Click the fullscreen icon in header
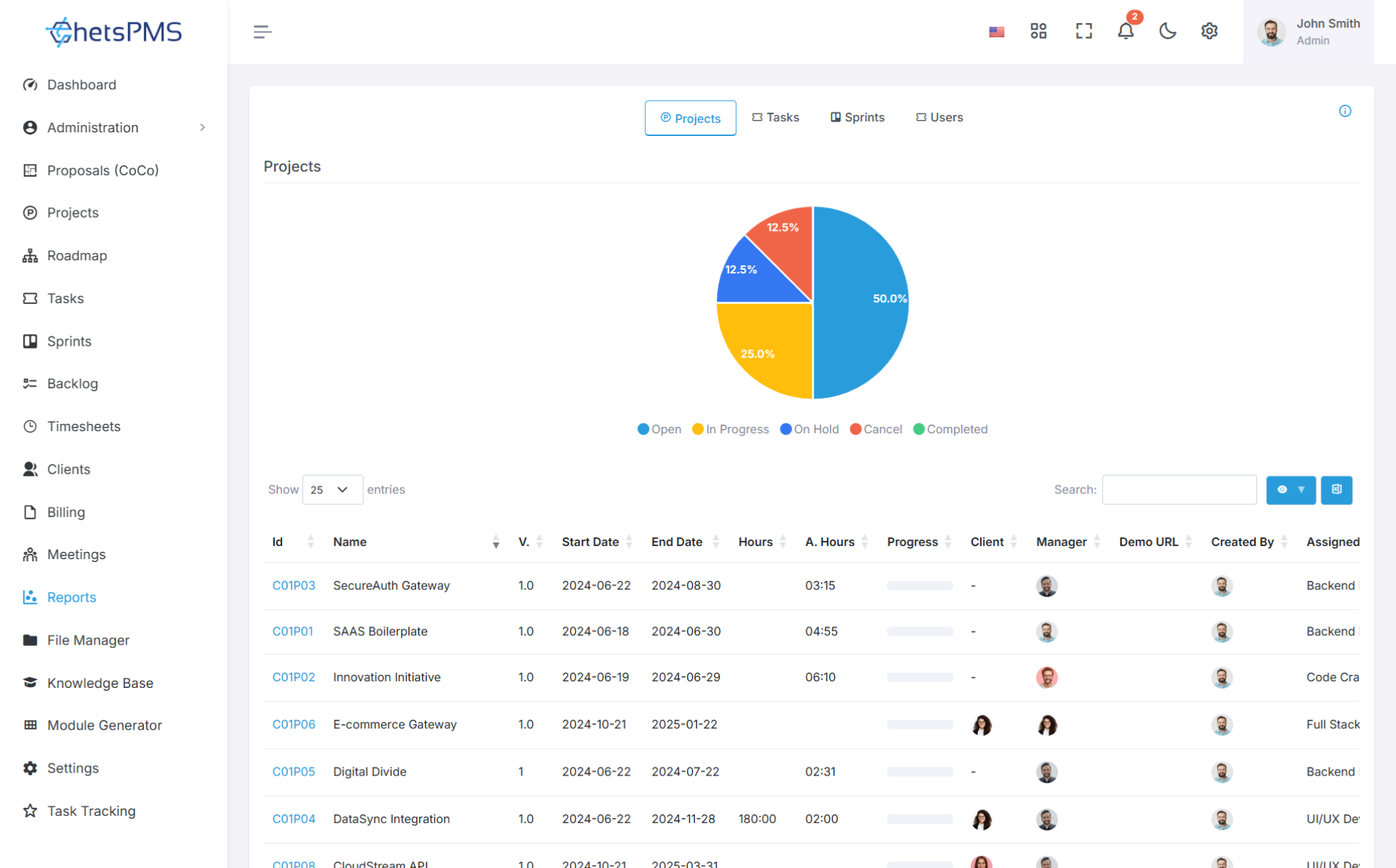The height and width of the screenshot is (868, 1396). 1084,31
